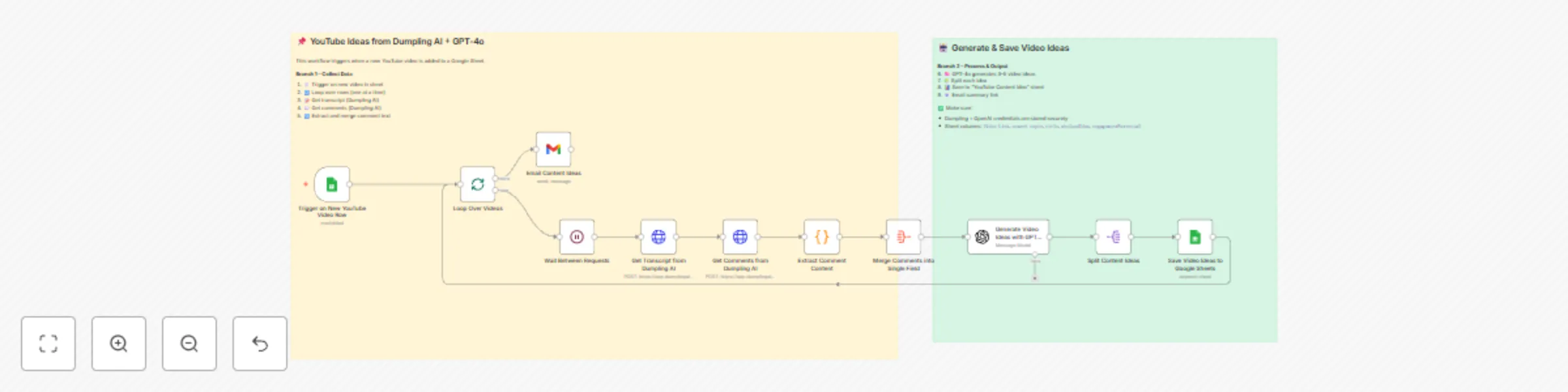Select the Wait Between Requests node
Viewport: 1568px width, 392px height.
pyautogui.click(x=577, y=237)
